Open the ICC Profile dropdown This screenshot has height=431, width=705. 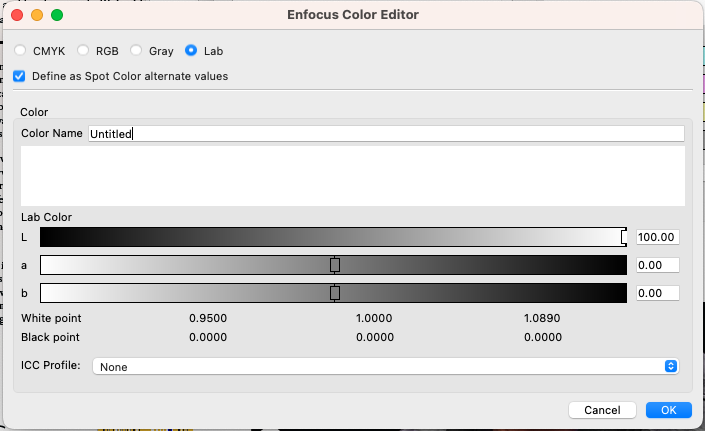tap(385, 366)
